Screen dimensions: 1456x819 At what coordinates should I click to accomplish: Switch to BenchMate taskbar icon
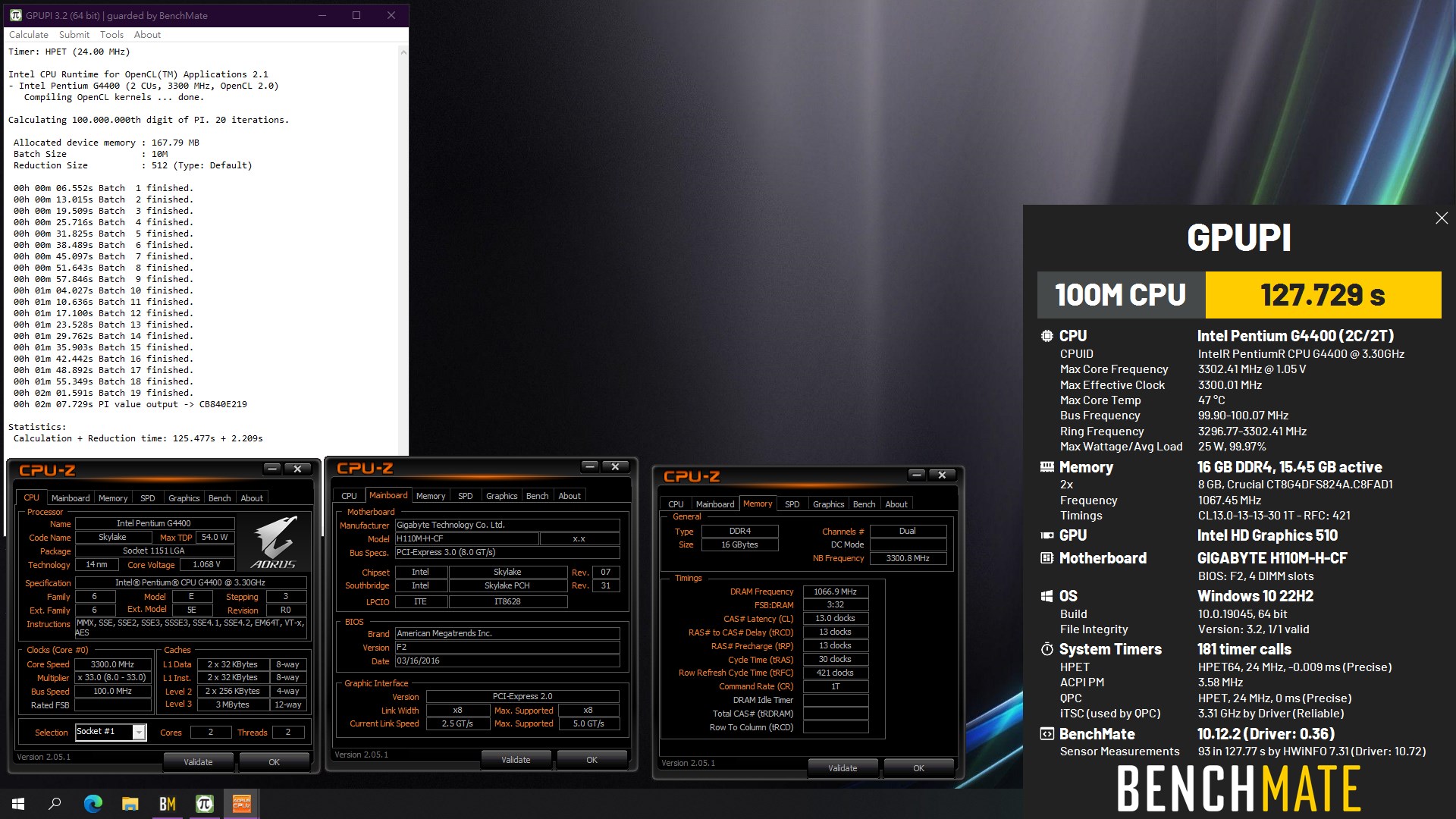(168, 804)
